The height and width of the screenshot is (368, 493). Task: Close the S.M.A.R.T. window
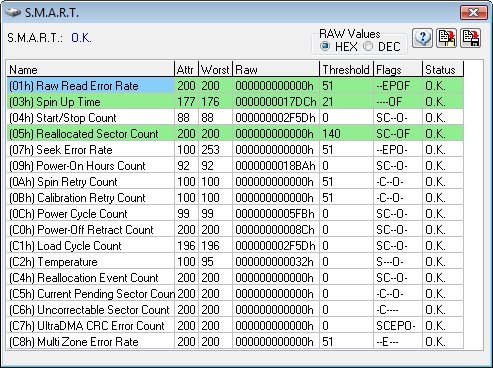pos(473,13)
